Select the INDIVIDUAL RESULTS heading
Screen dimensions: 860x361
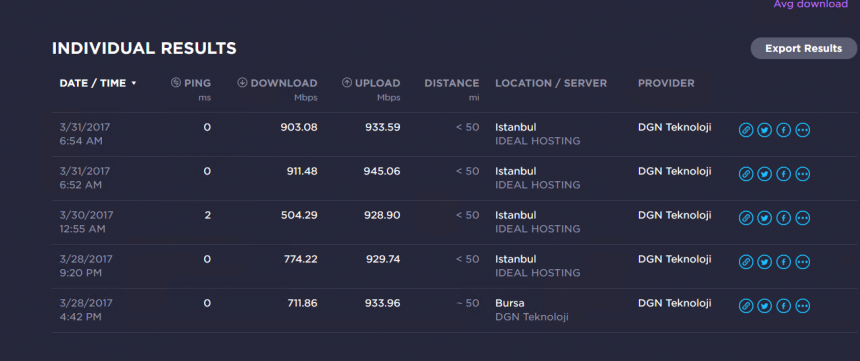tap(144, 48)
